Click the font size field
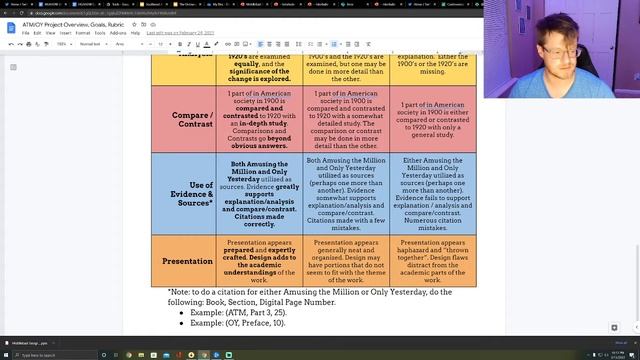Viewport: 640px width, 360px height. coord(160,44)
